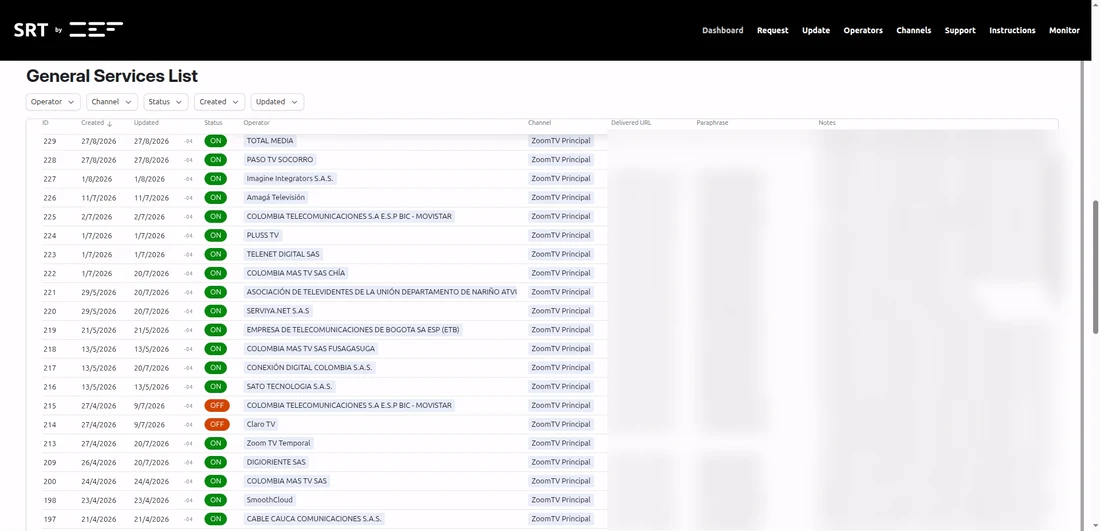The width and height of the screenshot is (1100, 531).
Task: Toggle OFF status badge for Claro TV
Action: pos(217,424)
